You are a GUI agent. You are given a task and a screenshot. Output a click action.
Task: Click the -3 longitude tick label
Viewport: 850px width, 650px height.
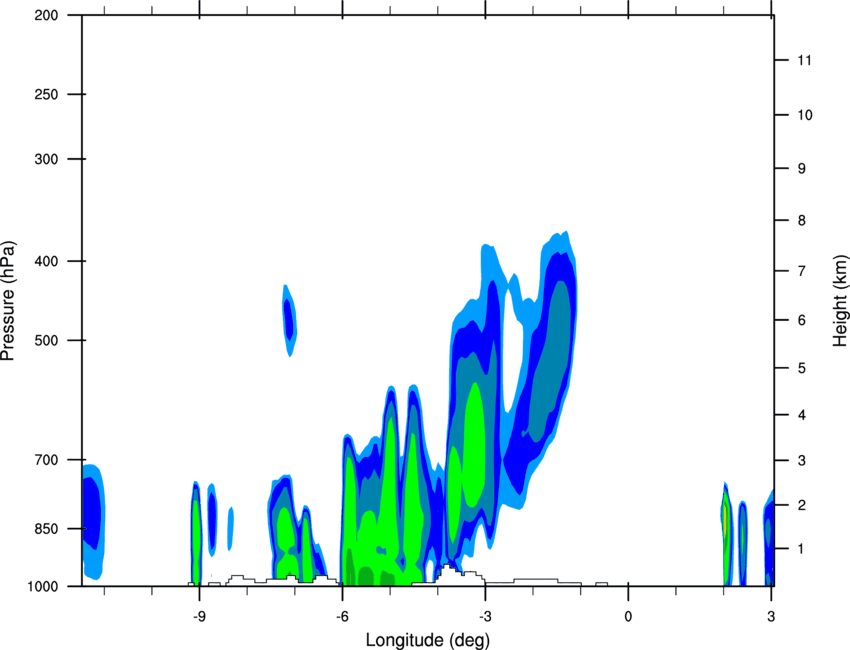click(x=485, y=616)
